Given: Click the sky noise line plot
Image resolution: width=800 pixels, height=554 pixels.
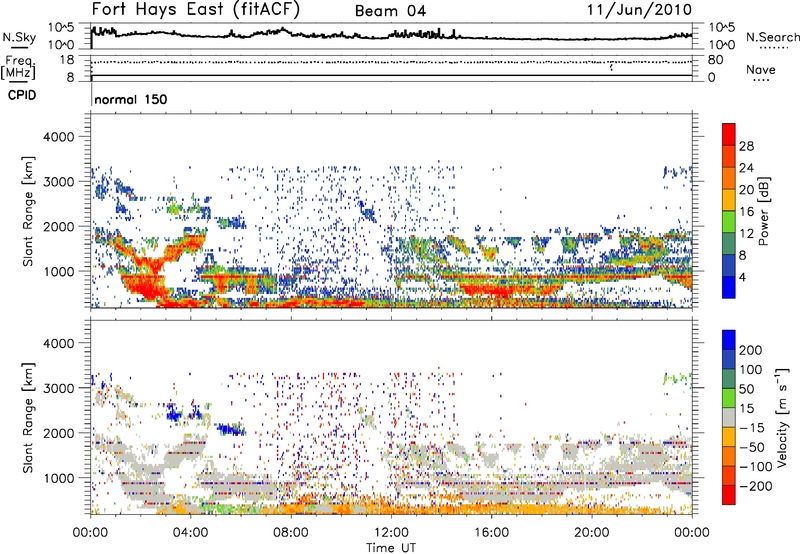Looking at the screenshot, I should (391, 36).
